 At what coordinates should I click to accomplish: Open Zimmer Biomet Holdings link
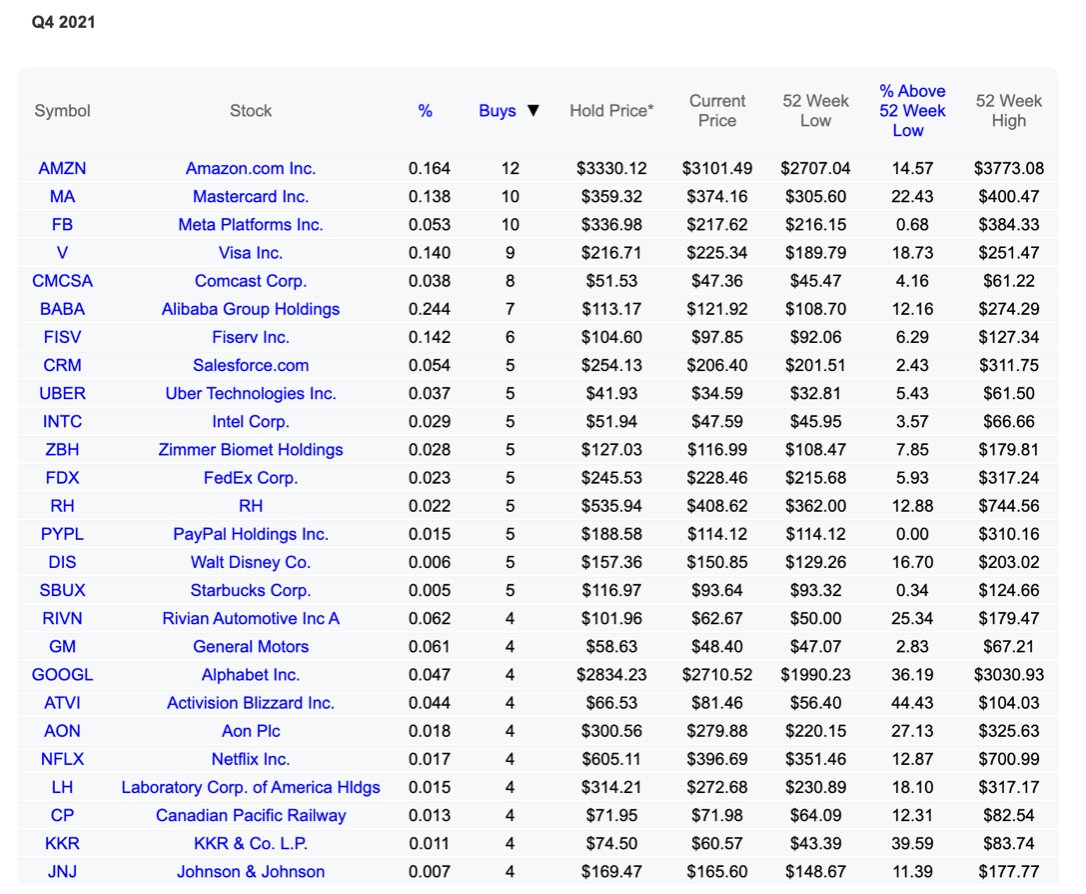coord(251,449)
